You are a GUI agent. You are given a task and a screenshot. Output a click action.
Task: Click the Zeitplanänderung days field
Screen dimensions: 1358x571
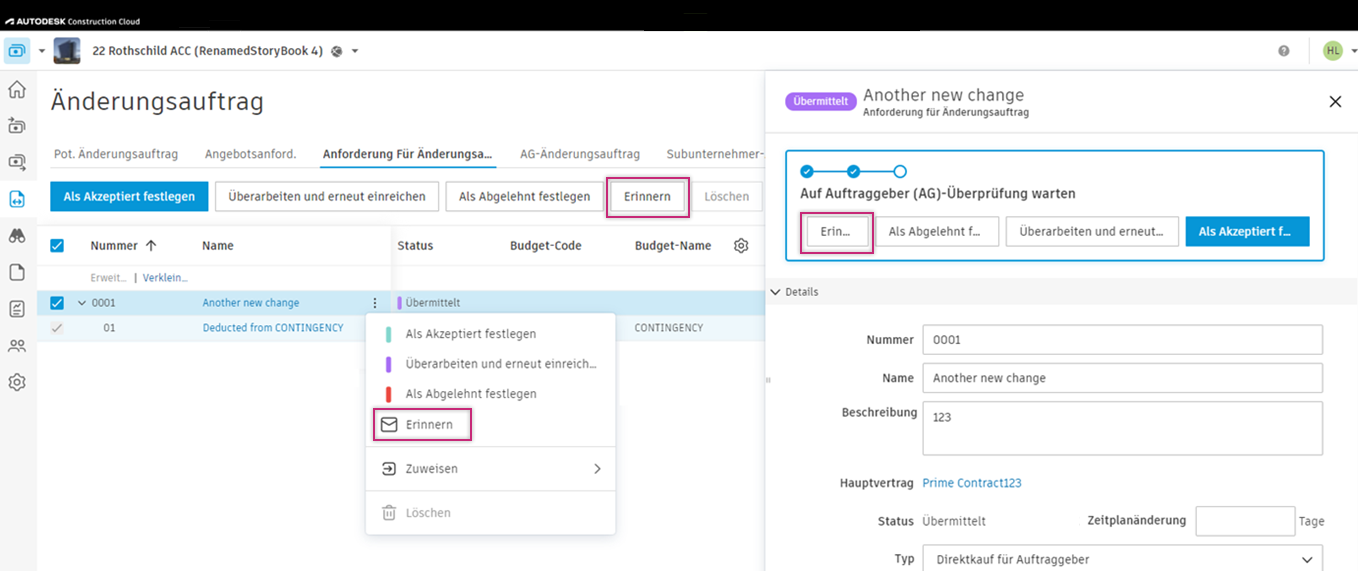tap(1245, 521)
